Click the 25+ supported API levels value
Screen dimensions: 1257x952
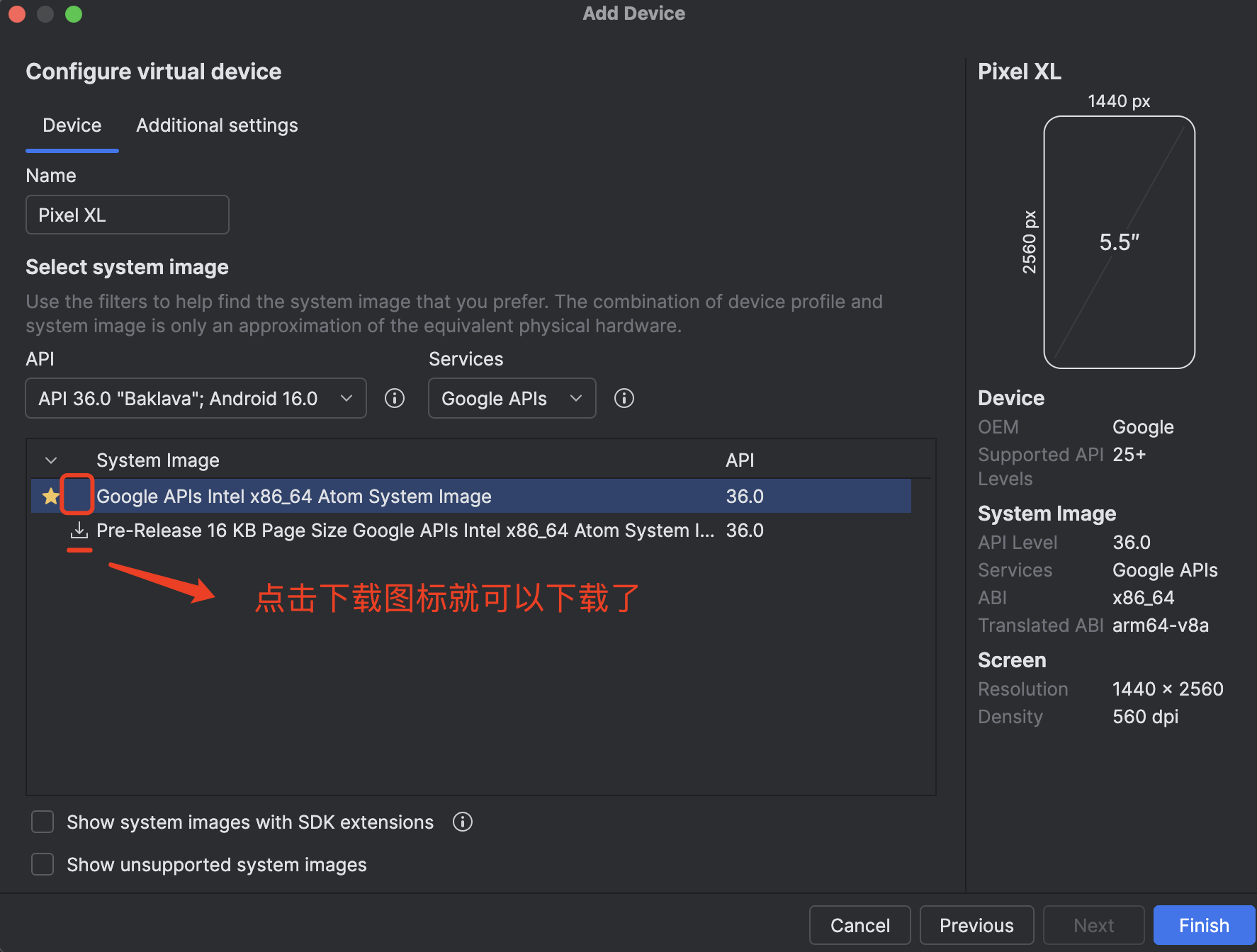(x=1129, y=454)
